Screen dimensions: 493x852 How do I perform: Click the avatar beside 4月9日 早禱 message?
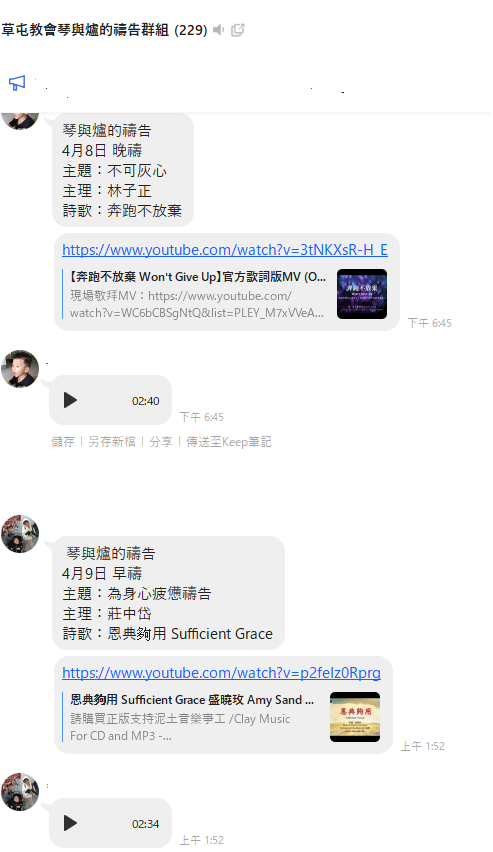pos(20,534)
